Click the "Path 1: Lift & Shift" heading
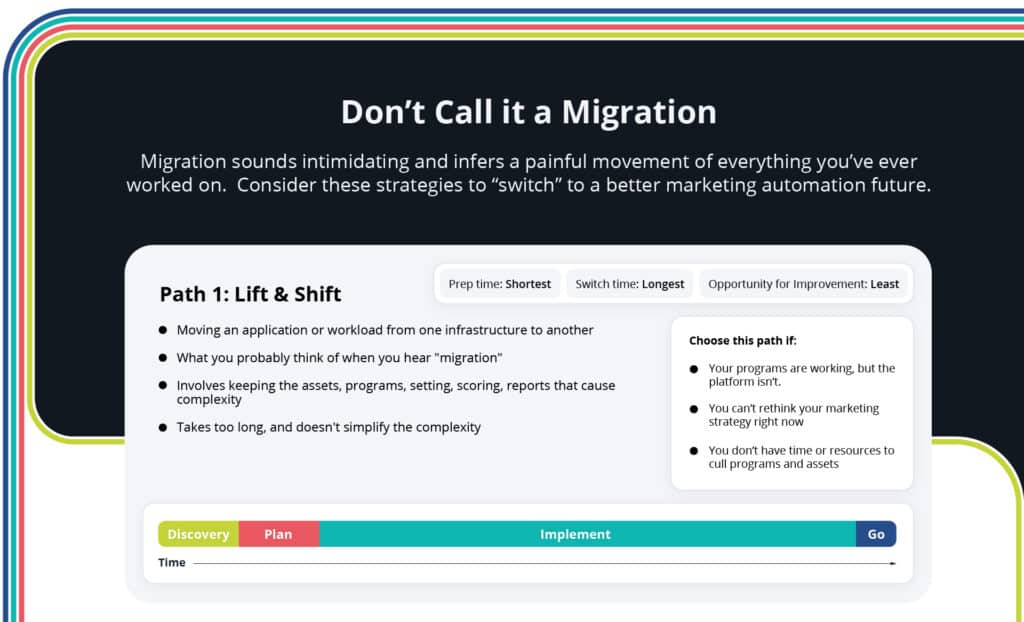Image resolution: width=1024 pixels, height=622 pixels. (250, 294)
